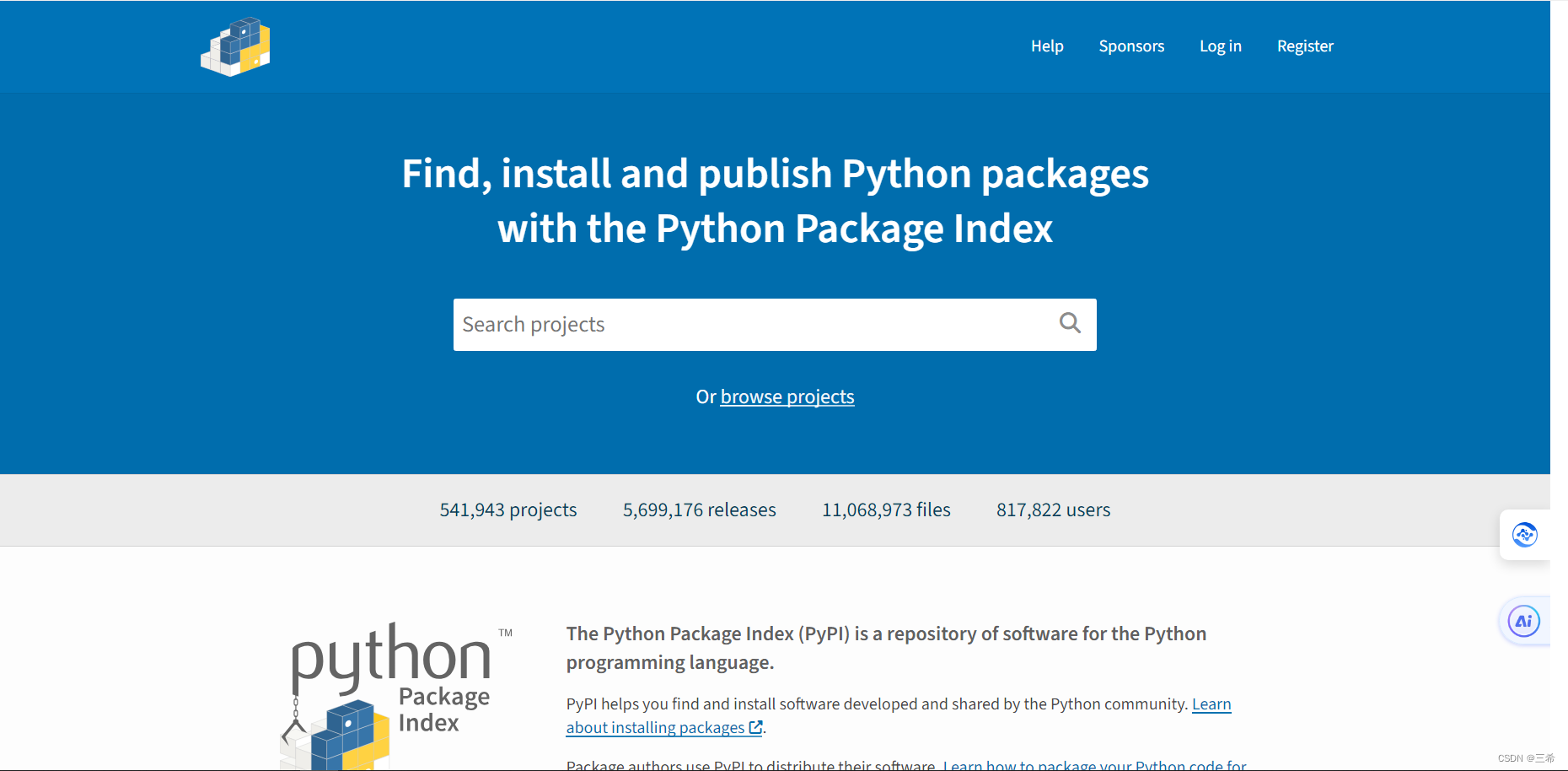The image size is (1568, 771).
Task: Open the floating AI assistant icon
Action: pos(1523,622)
